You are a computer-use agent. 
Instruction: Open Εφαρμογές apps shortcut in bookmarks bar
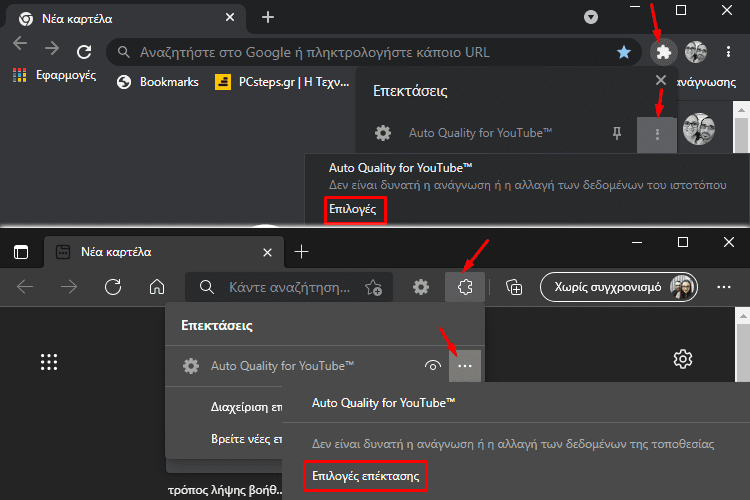click(55, 75)
